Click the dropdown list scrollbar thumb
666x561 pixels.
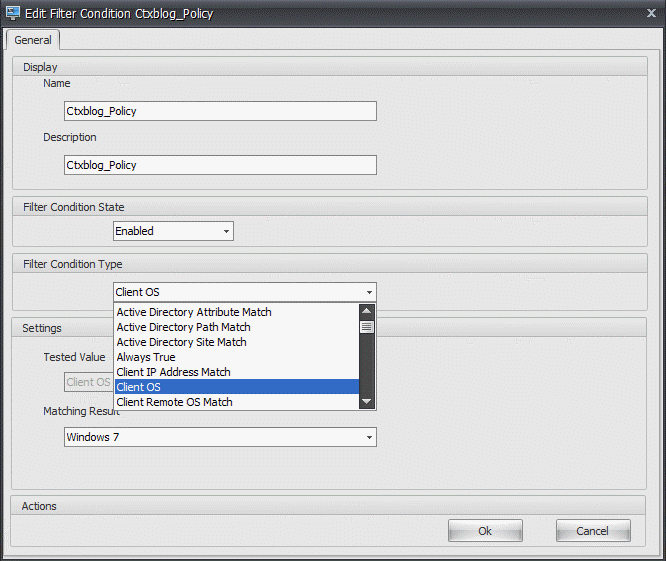click(367, 327)
